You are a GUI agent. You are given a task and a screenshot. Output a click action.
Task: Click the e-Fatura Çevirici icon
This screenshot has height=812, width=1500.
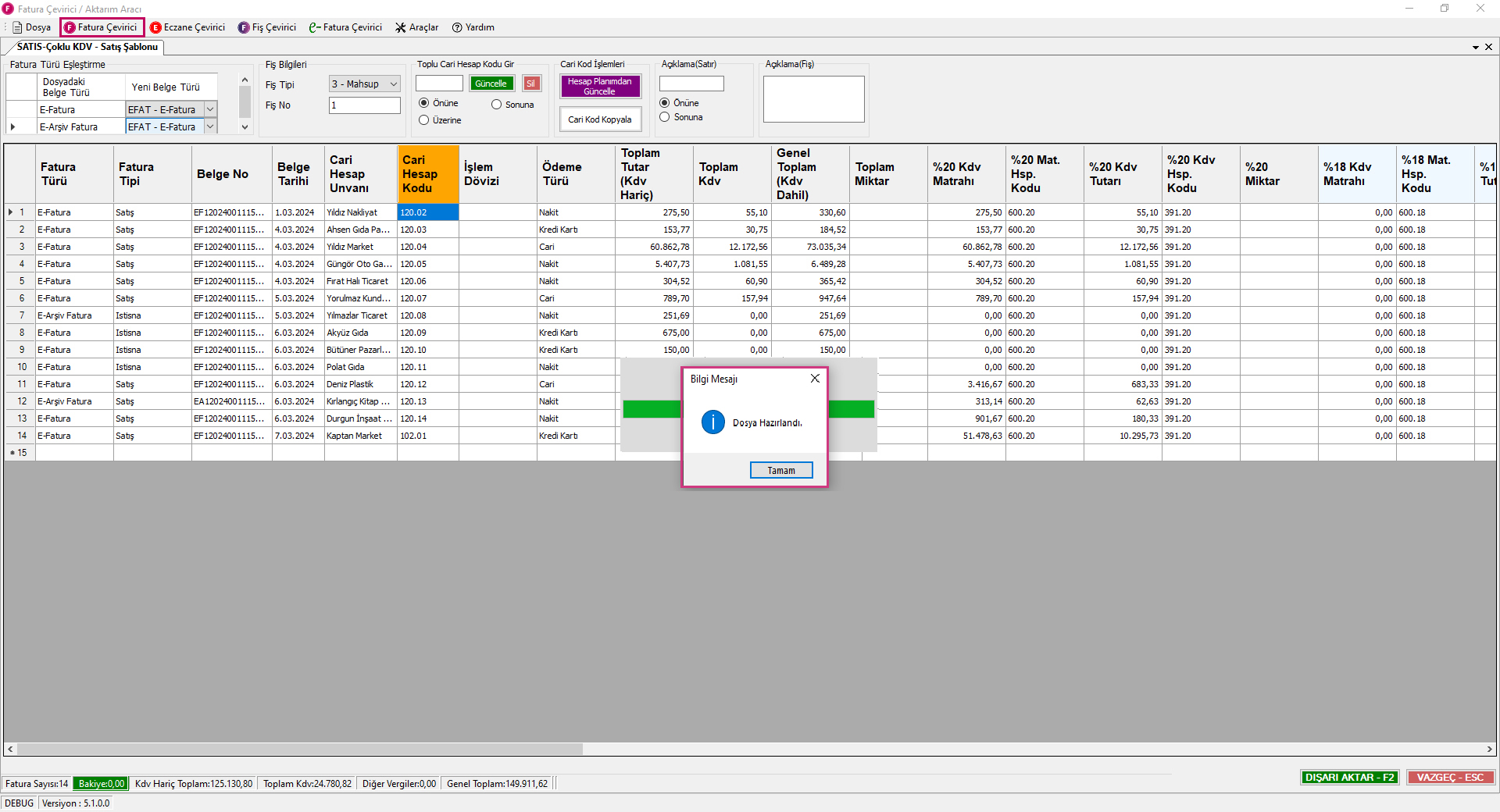pos(315,27)
